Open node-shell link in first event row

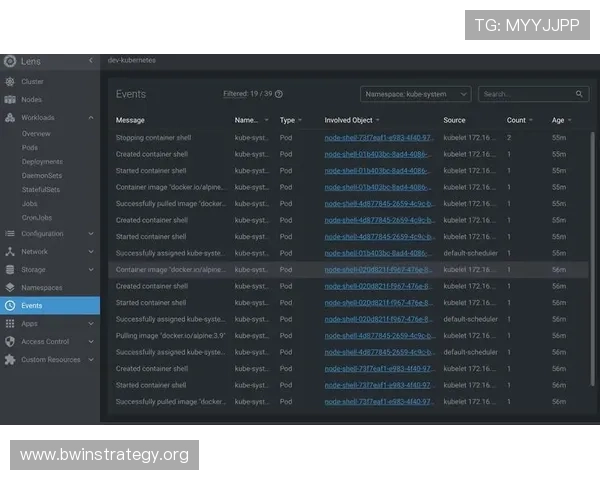(x=378, y=138)
